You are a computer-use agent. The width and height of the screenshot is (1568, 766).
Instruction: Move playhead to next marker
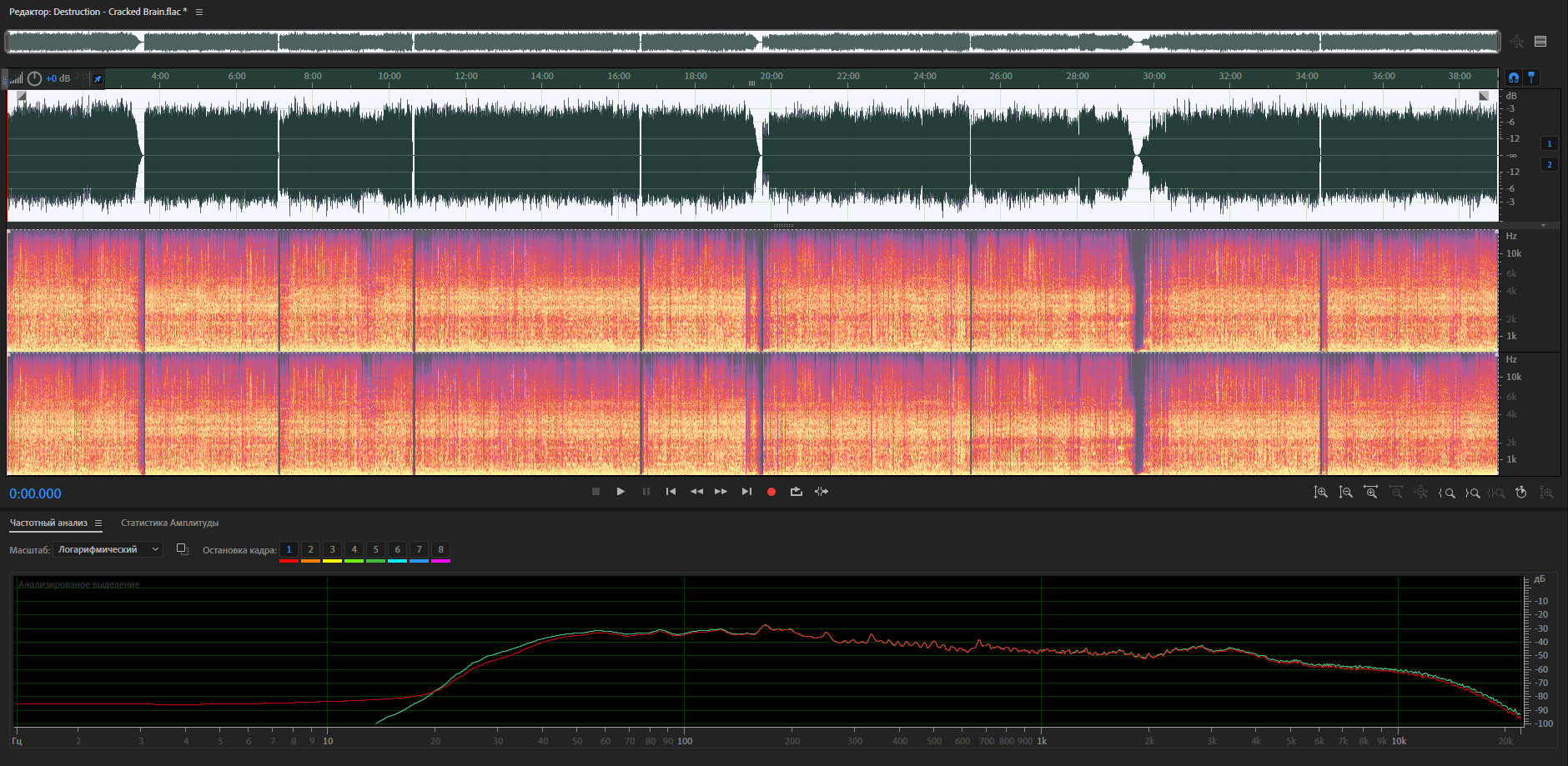click(746, 492)
